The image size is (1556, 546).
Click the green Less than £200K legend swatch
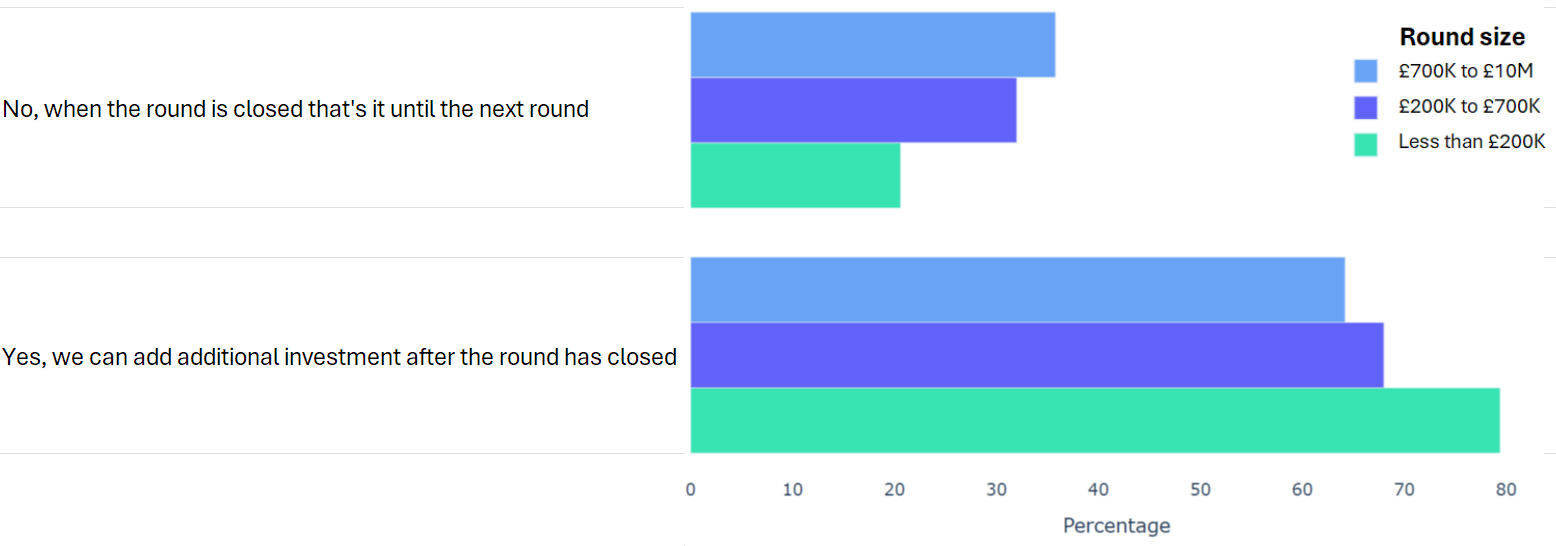(x=1366, y=143)
